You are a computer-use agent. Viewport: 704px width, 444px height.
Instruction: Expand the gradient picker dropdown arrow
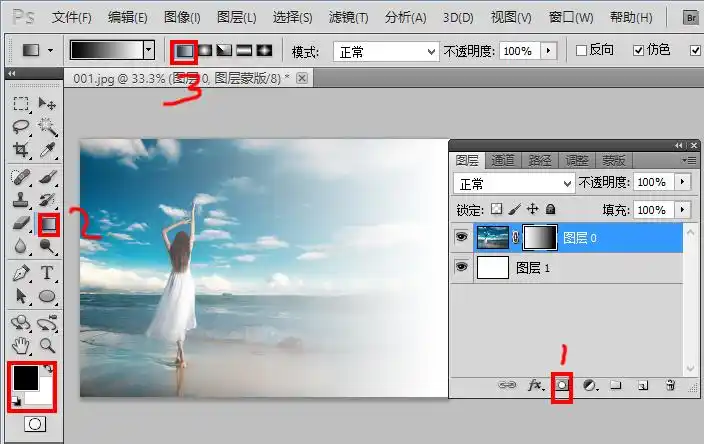click(149, 50)
